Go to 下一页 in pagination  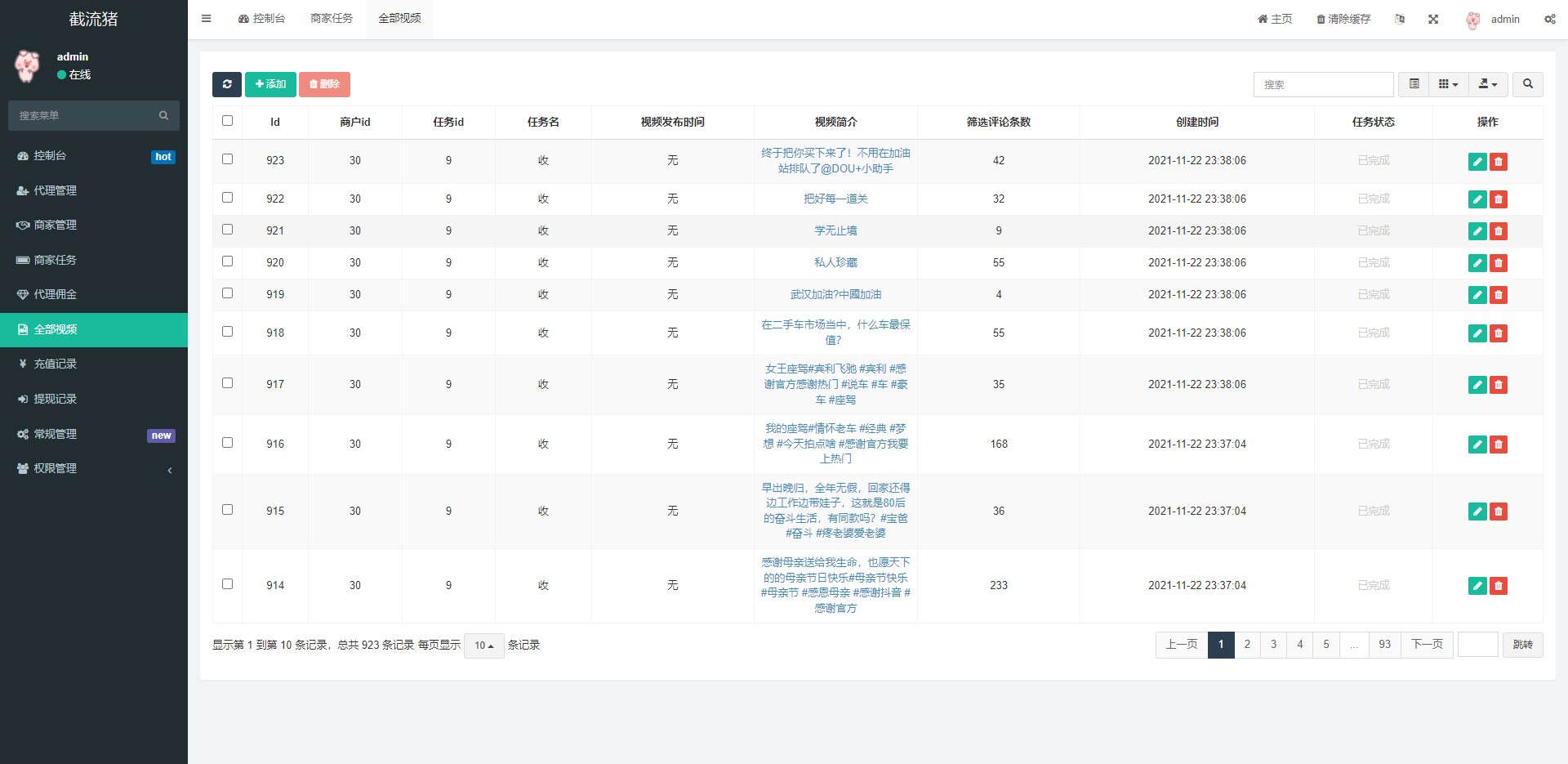click(x=1427, y=645)
